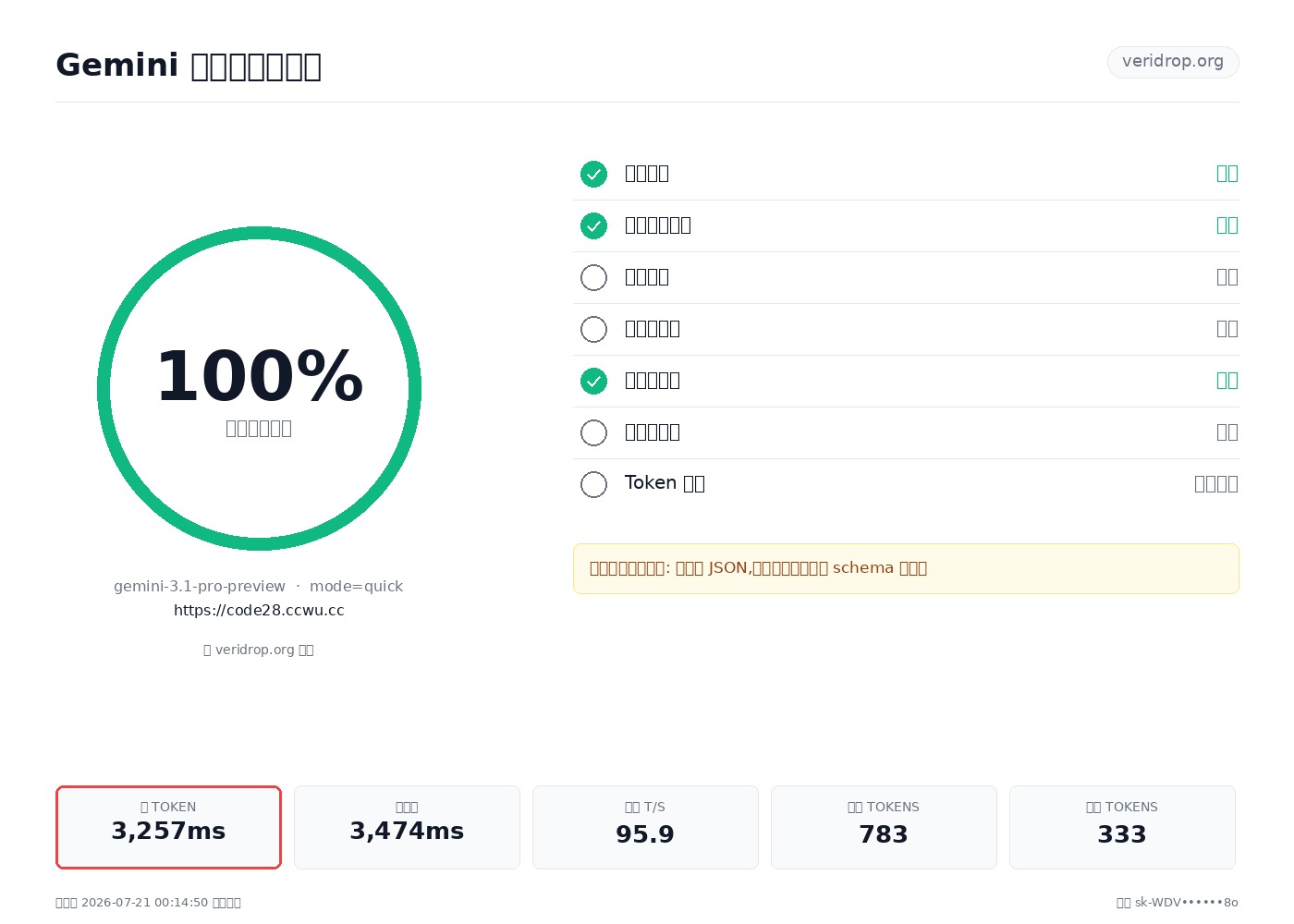The width and height of the screenshot is (1294, 924).
Task: Click the green check icon in the second checklist row
Action: [593, 225]
